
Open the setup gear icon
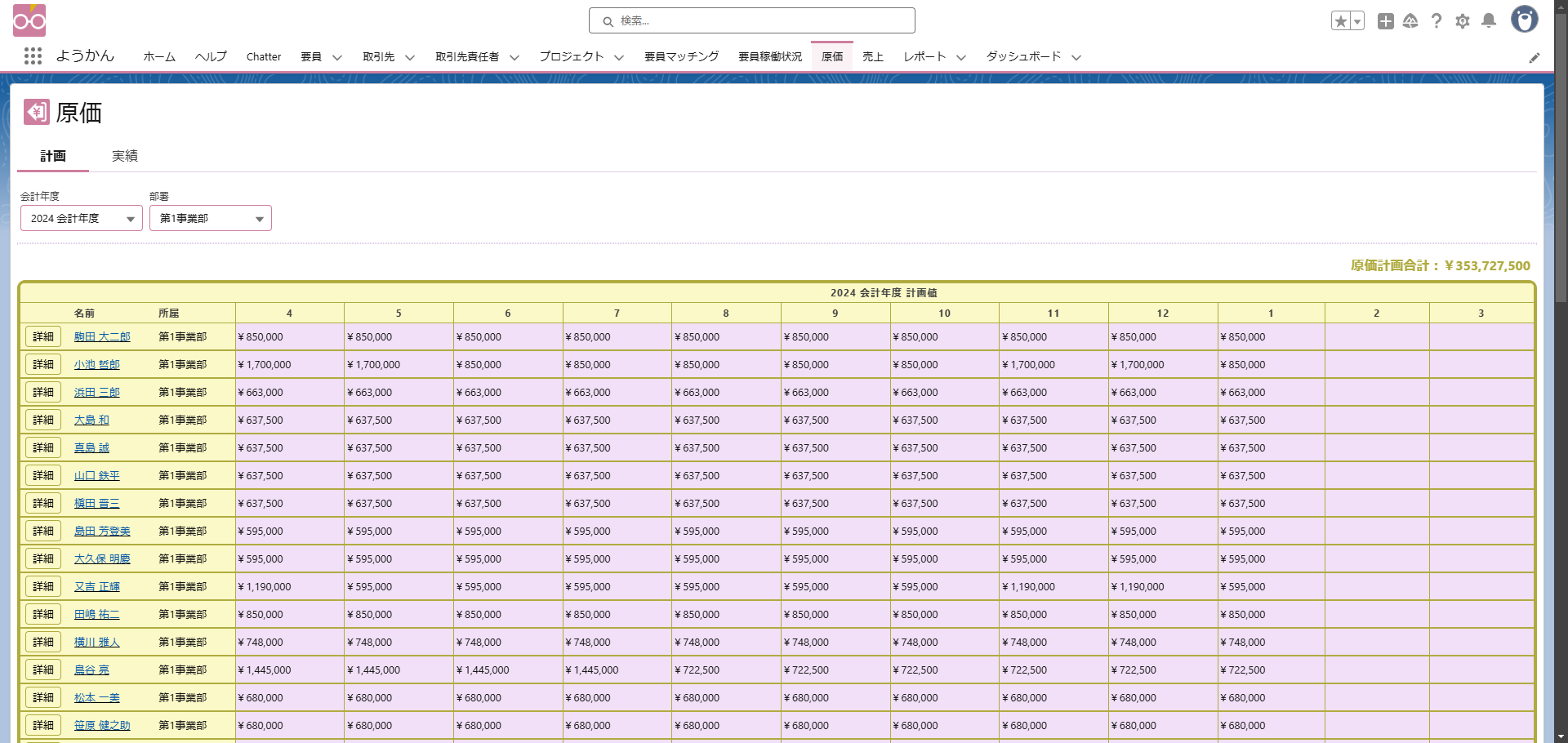pos(1463,21)
